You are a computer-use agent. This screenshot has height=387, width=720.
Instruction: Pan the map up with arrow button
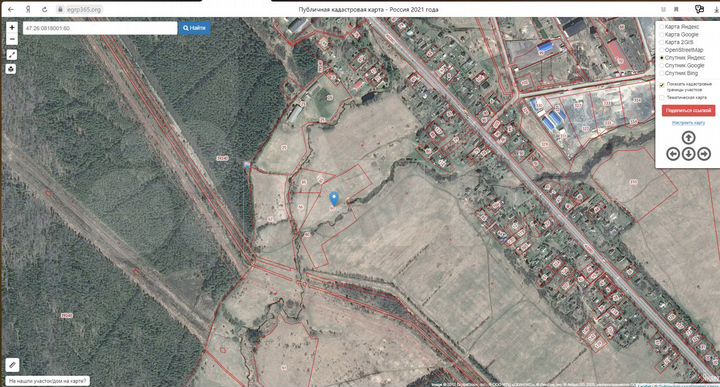point(688,137)
